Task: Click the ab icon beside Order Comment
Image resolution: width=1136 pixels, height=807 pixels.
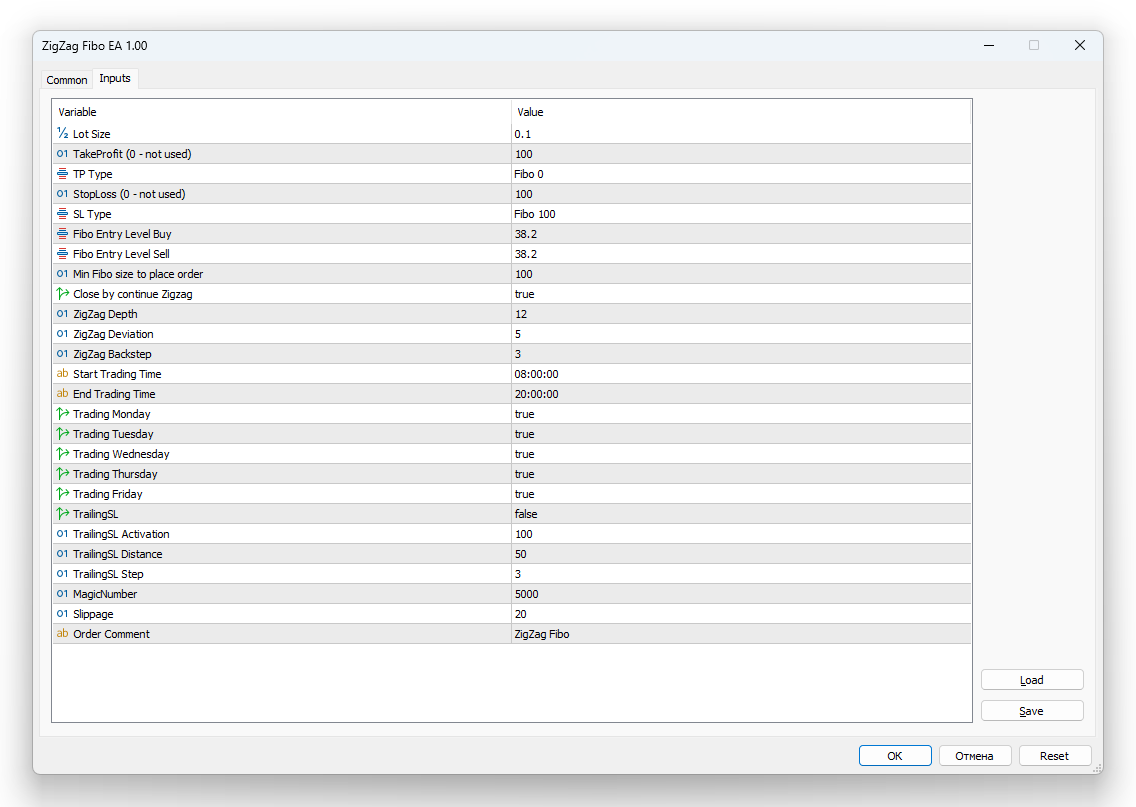Action: [62, 633]
